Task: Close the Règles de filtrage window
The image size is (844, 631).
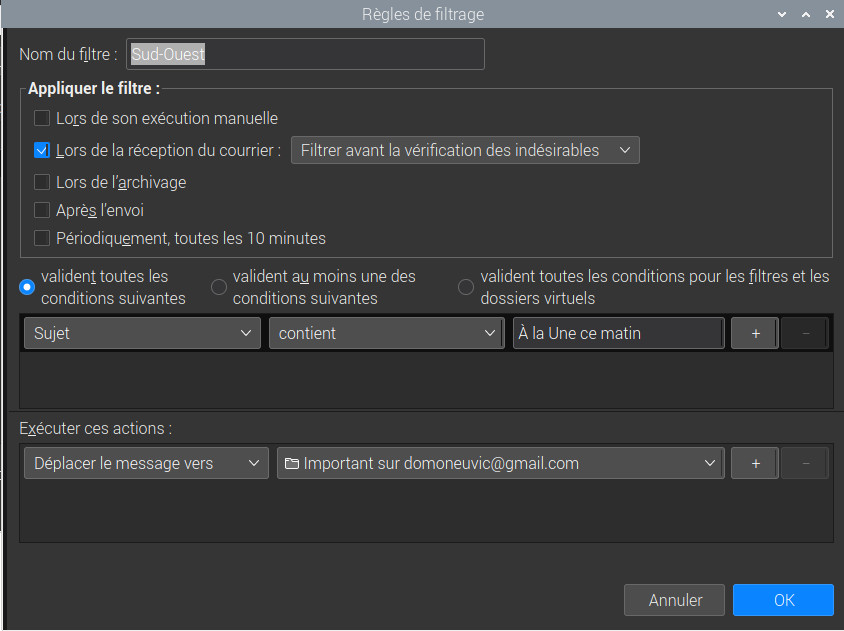Action: (829, 15)
